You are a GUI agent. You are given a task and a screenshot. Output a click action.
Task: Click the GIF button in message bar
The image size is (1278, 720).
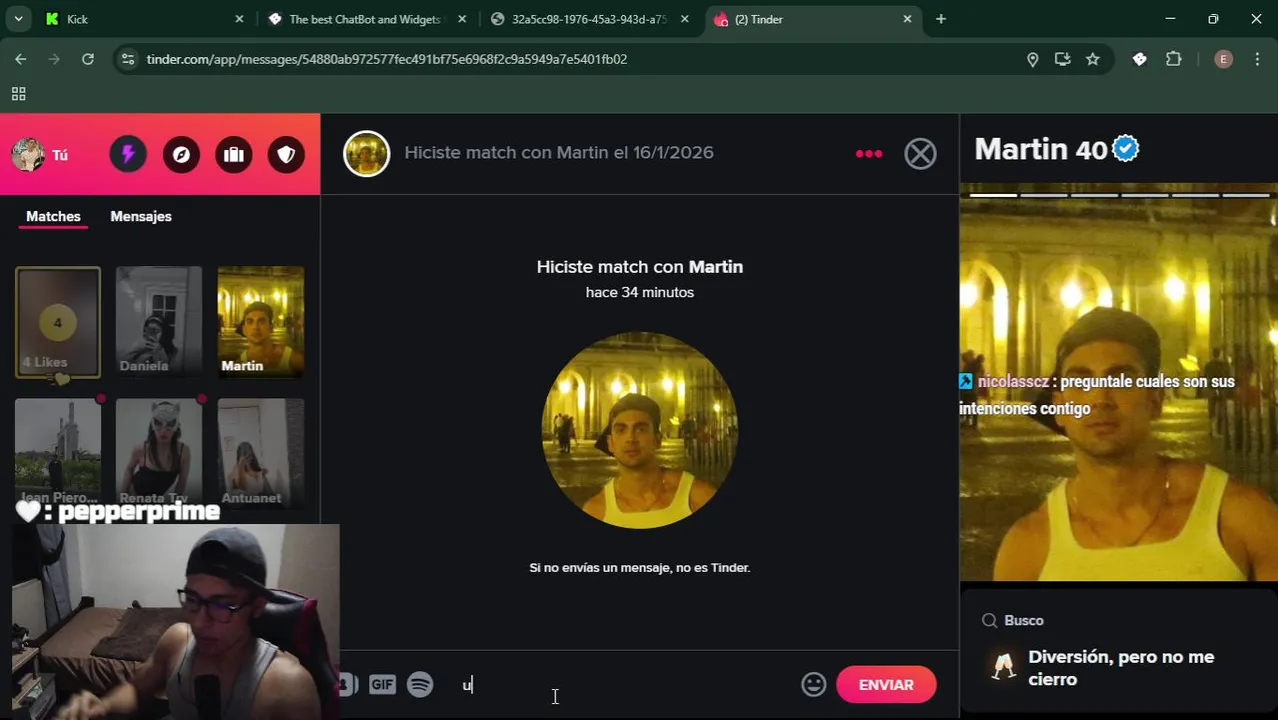382,684
